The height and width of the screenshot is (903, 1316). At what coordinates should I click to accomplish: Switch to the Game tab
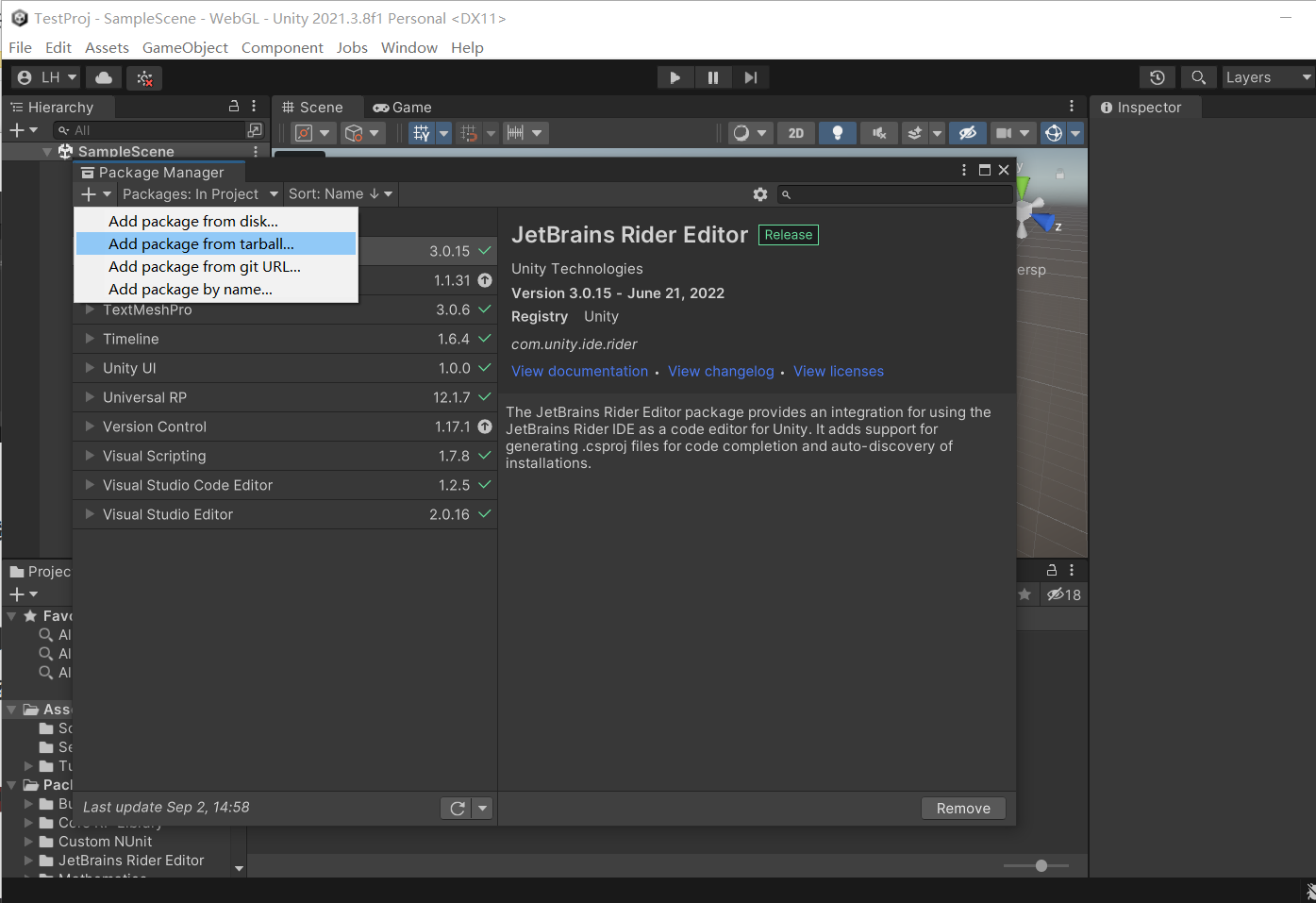click(x=403, y=108)
